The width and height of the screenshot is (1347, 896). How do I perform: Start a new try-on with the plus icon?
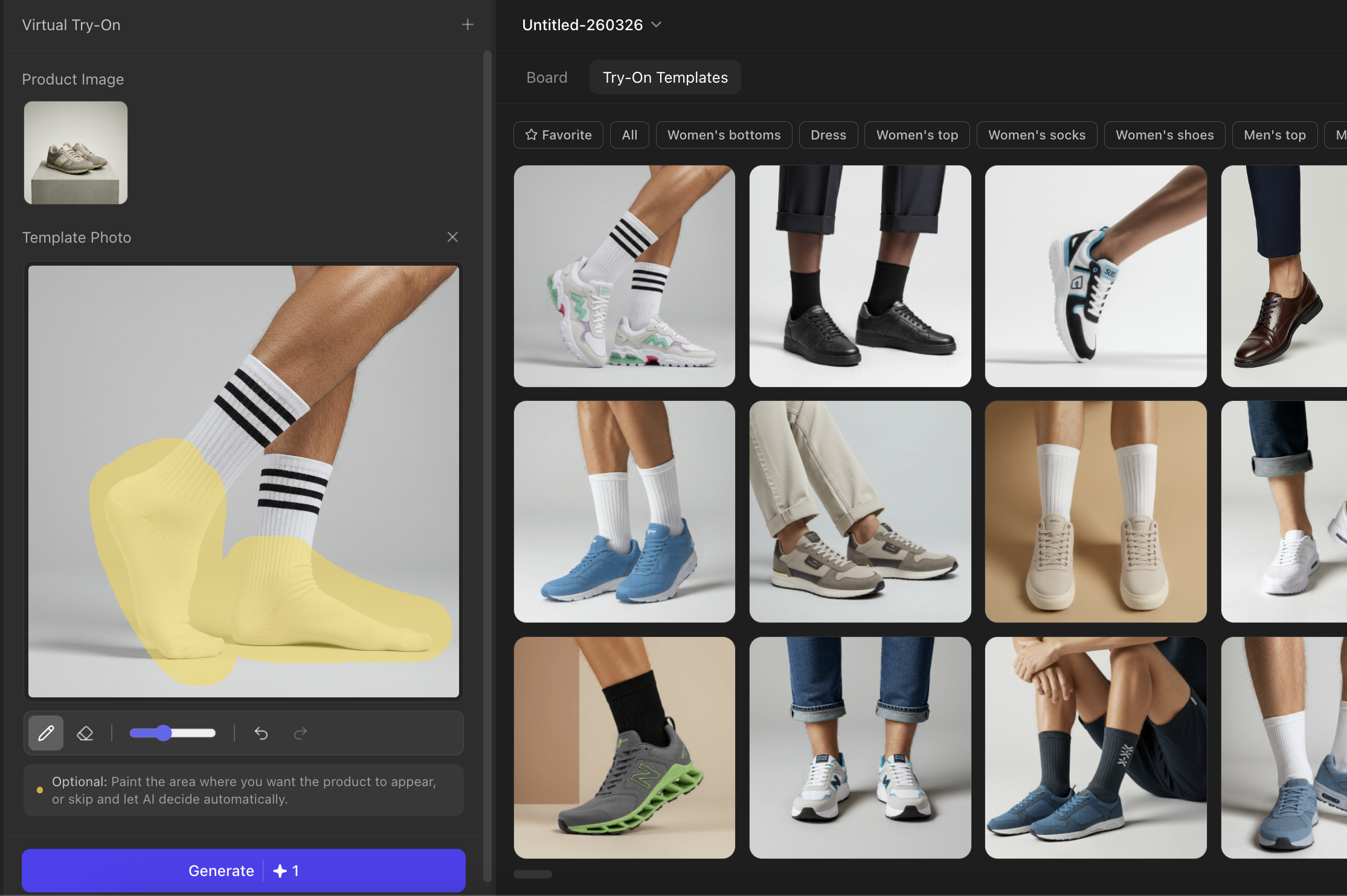[468, 25]
